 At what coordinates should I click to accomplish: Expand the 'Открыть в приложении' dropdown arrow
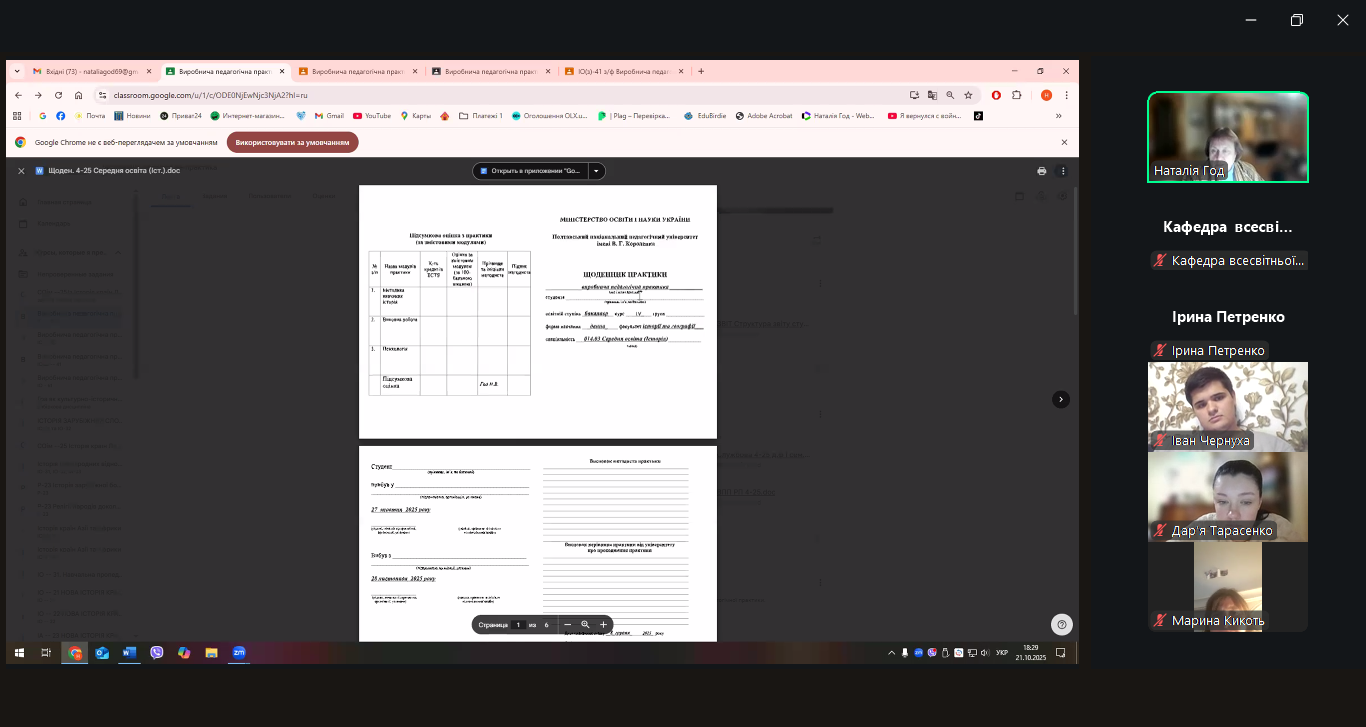(597, 171)
